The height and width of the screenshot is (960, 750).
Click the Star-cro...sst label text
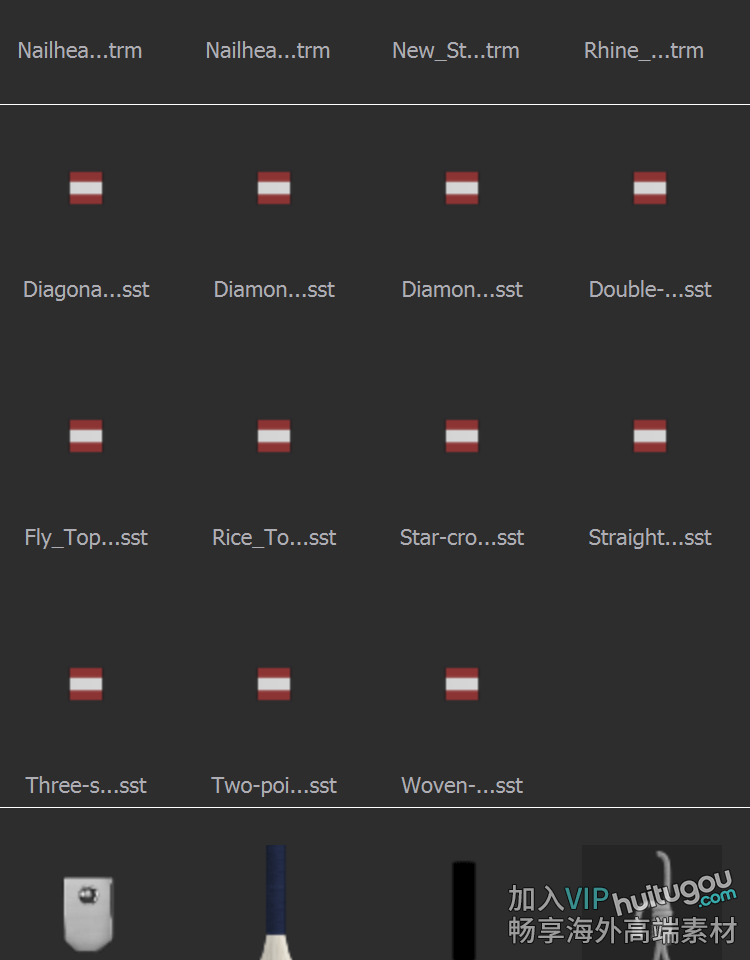click(x=462, y=538)
